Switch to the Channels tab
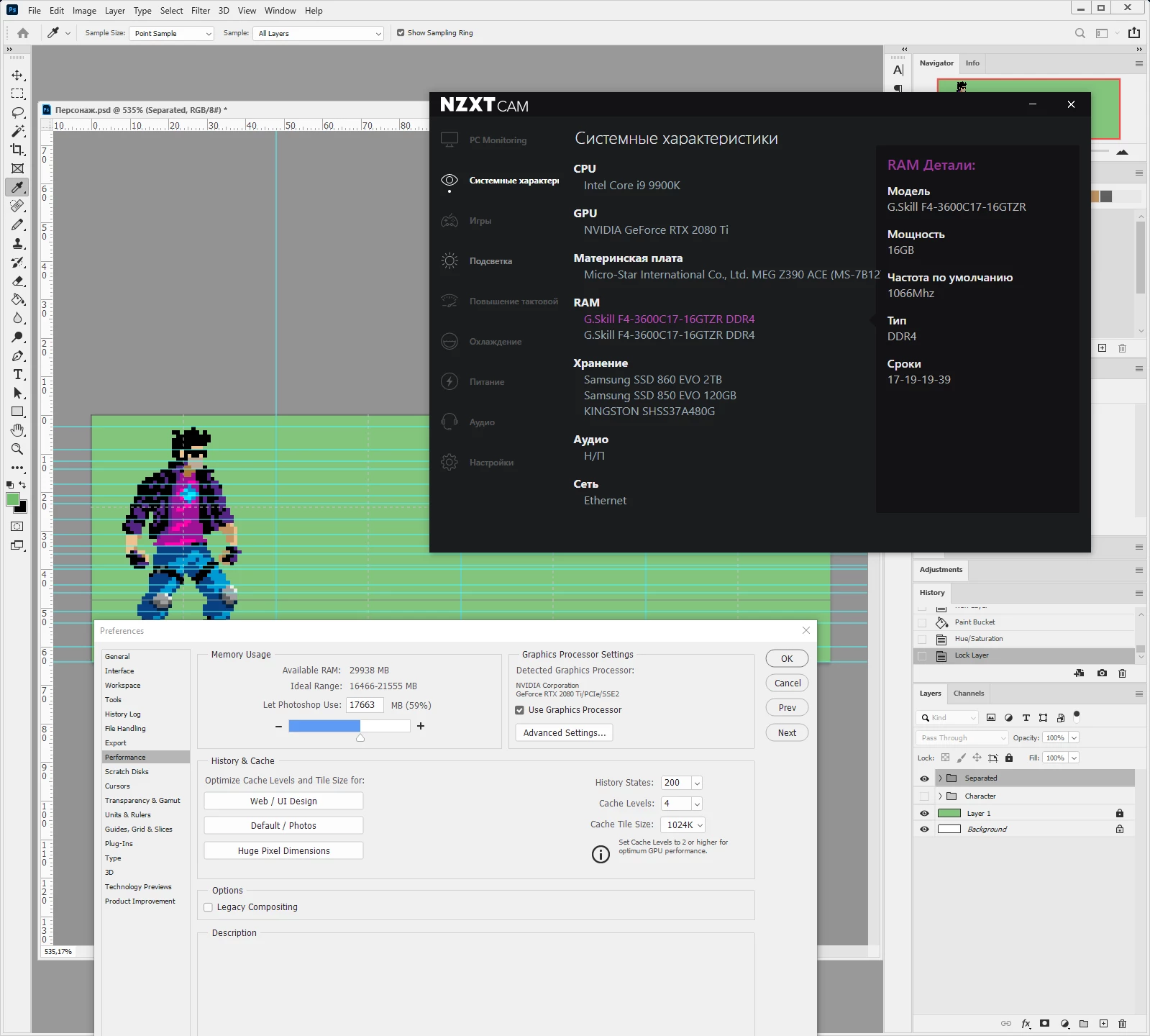Image resolution: width=1150 pixels, height=1036 pixels. (968, 694)
